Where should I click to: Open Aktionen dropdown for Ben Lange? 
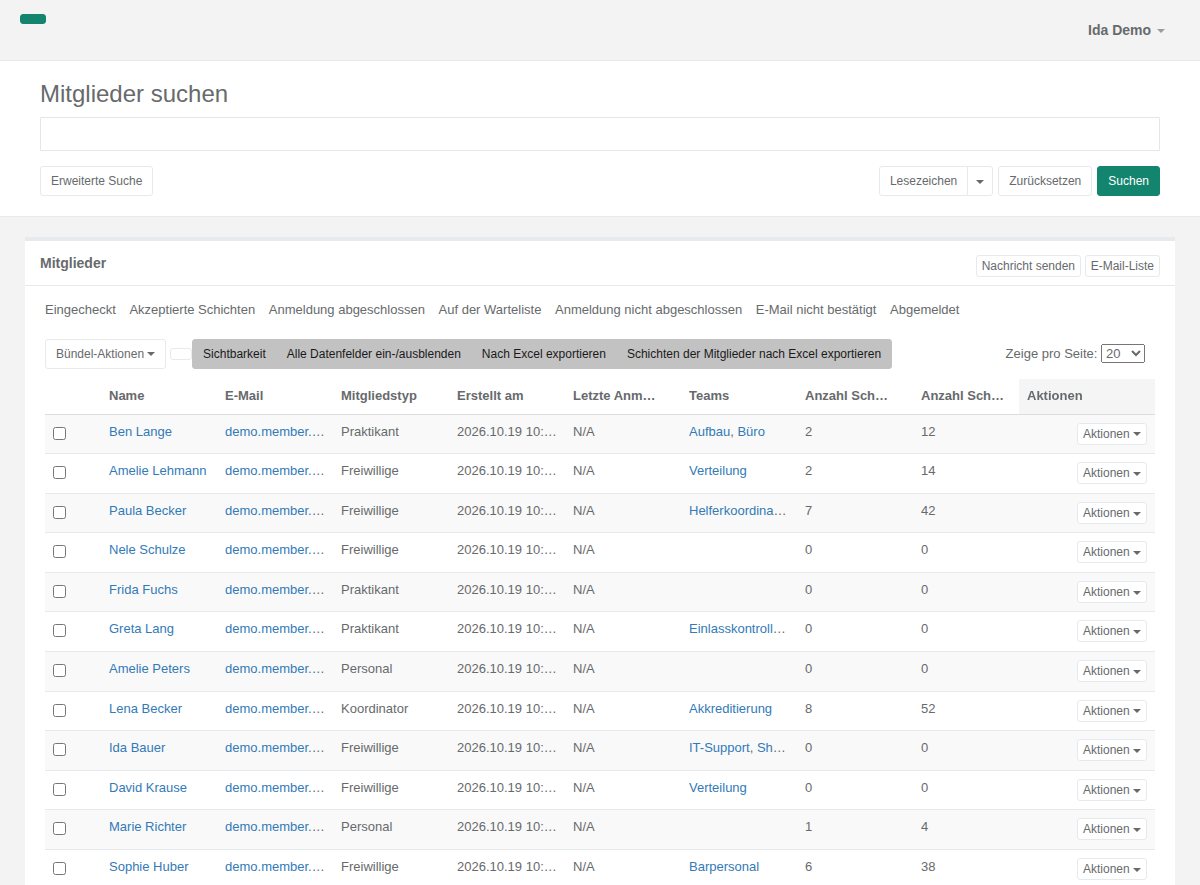tap(1112, 434)
